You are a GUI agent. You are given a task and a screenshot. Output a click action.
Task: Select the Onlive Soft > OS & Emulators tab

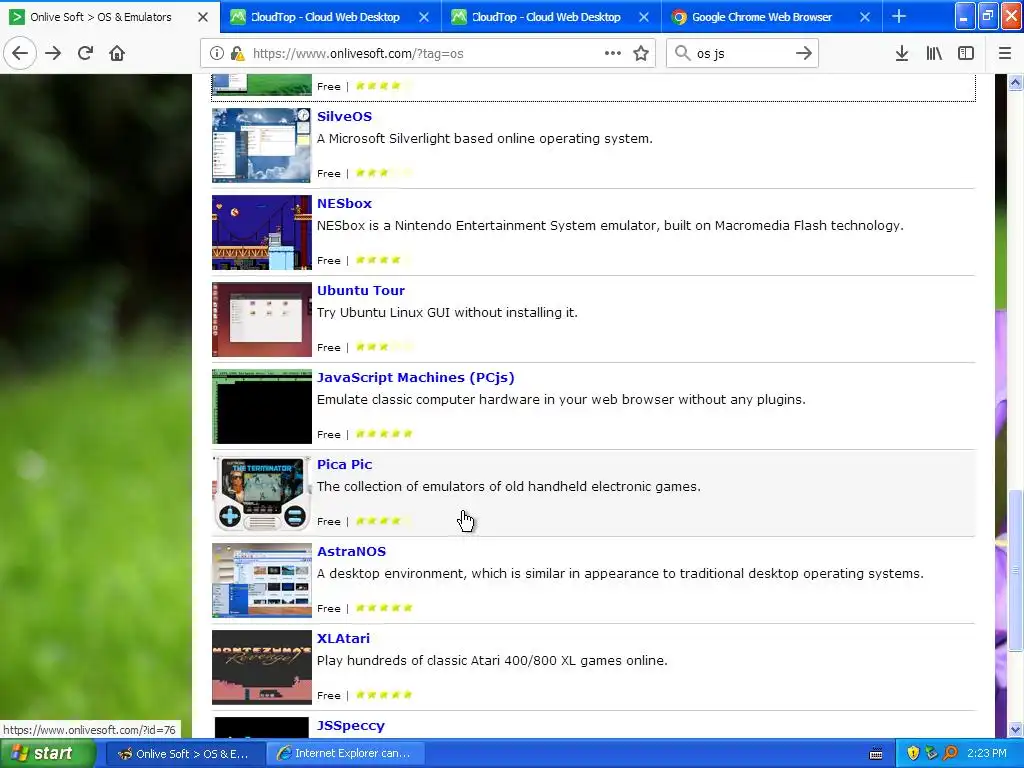click(110, 16)
